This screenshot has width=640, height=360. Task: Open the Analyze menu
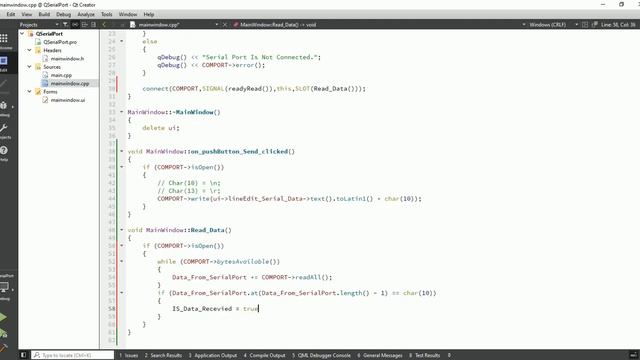[x=86, y=14]
